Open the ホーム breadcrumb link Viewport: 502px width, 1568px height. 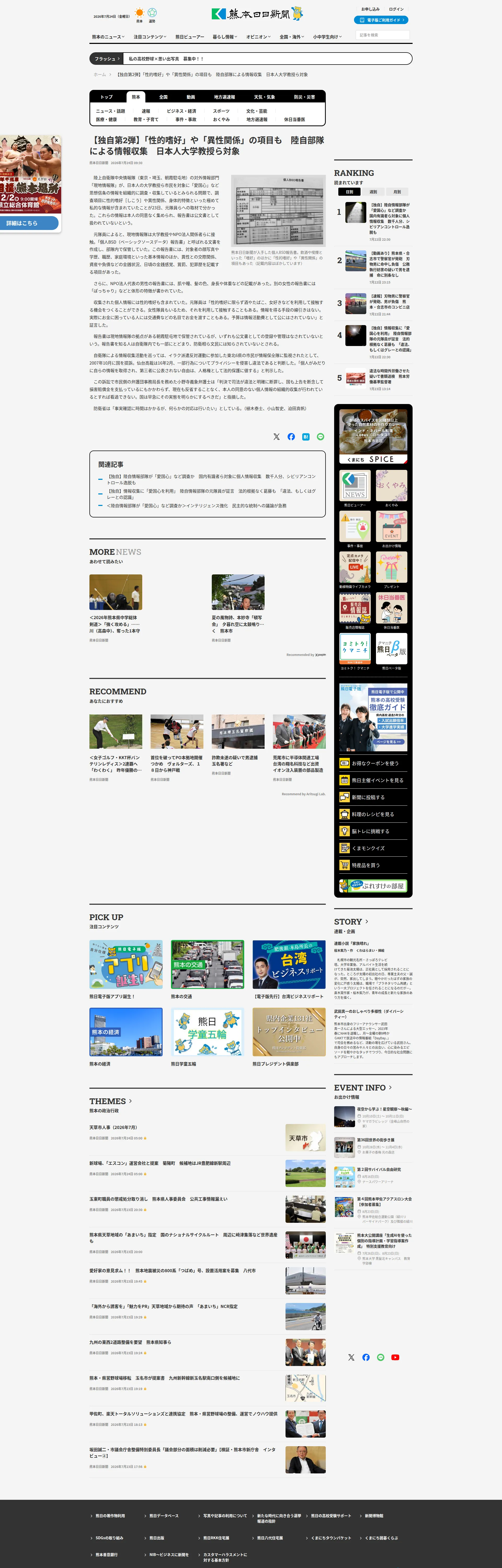tap(99, 75)
